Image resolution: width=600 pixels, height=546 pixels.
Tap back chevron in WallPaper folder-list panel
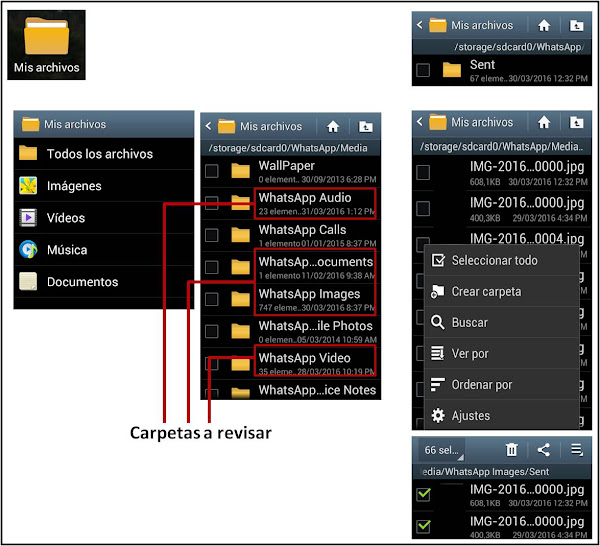[208, 126]
